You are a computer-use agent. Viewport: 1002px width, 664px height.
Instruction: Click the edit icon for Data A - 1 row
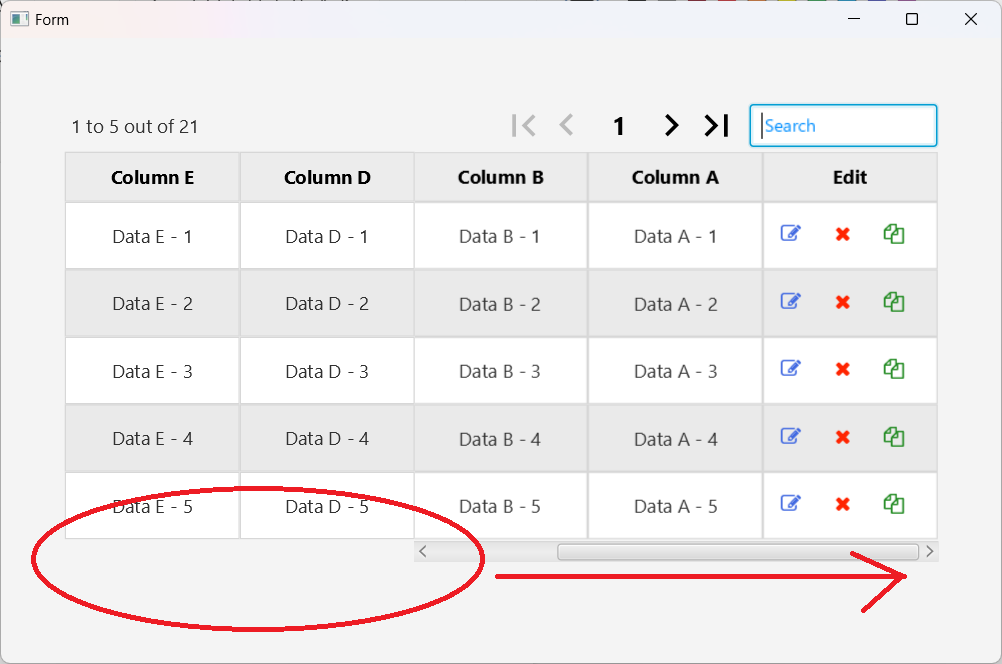[x=790, y=234]
